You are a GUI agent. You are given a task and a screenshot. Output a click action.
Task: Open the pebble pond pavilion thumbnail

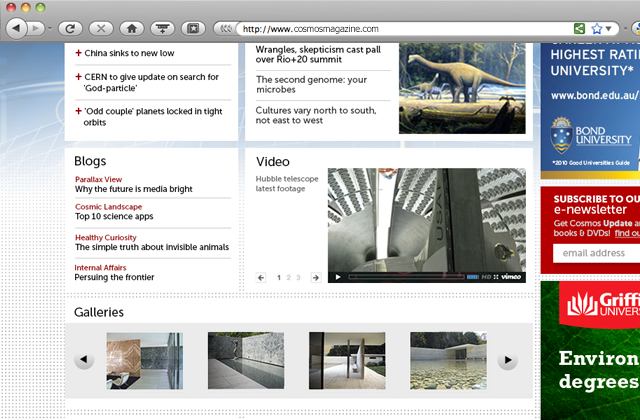tap(448, 361)
